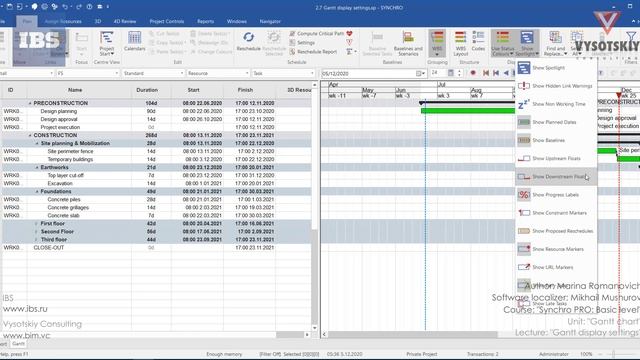Image resolution: width=640 pixels, height=360 pixels.
Task: Open Baselines and Scenarios
Action: tap(408, 43)
